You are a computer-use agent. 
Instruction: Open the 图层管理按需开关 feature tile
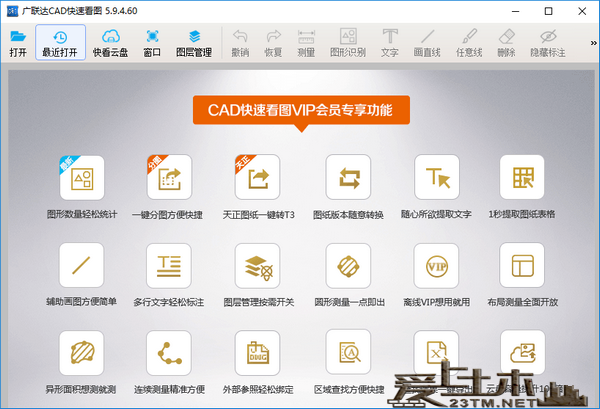click(258, 266)
